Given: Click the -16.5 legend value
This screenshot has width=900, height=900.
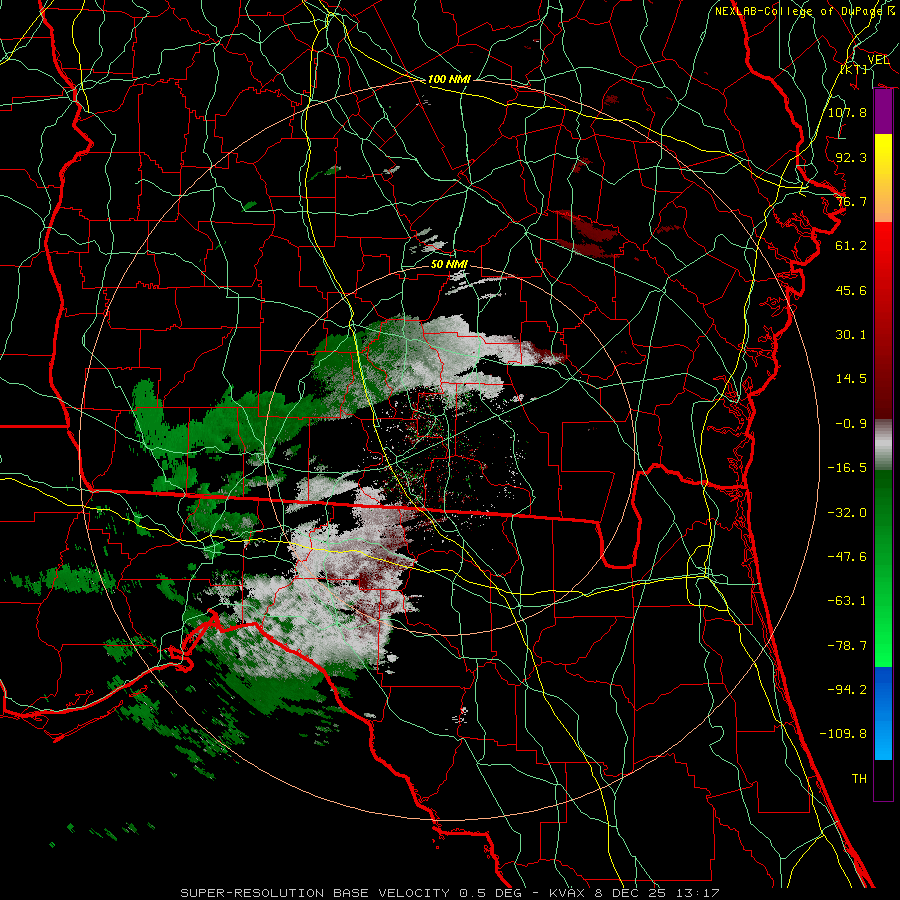Looking at the screenshot, I should pos(847,468).
